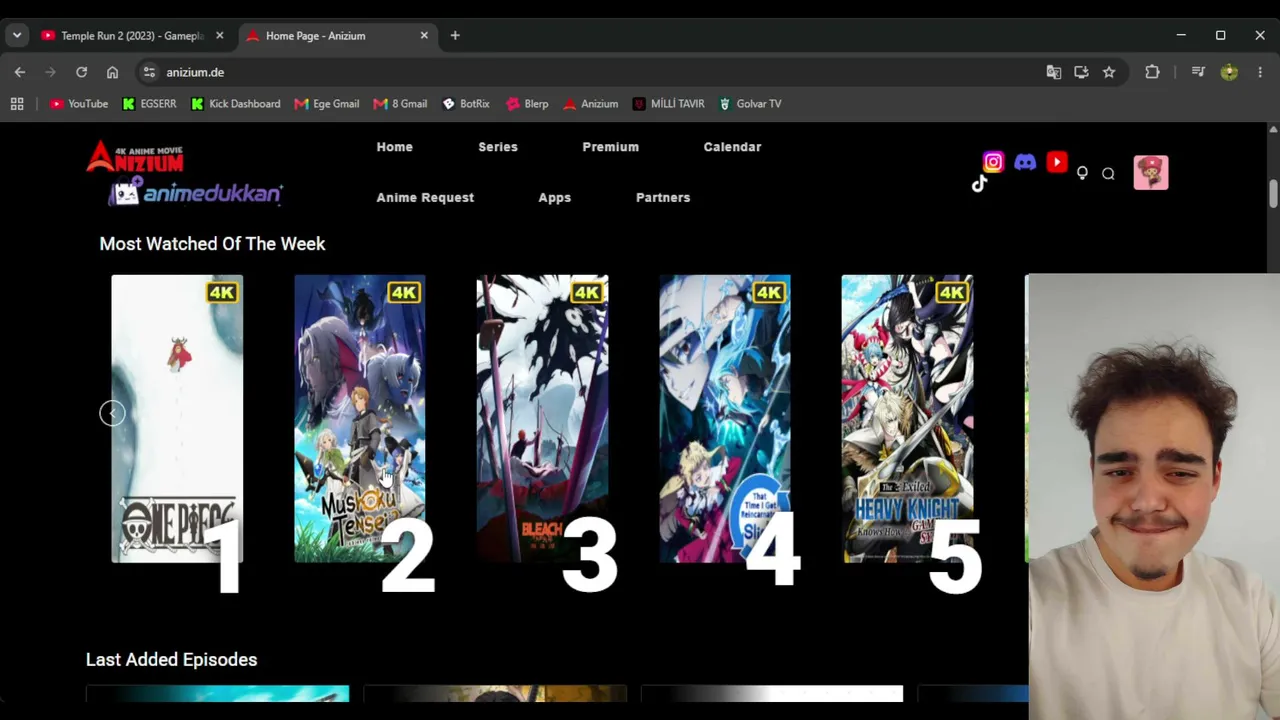
Task: Open the browser home page
Action: 112,72
